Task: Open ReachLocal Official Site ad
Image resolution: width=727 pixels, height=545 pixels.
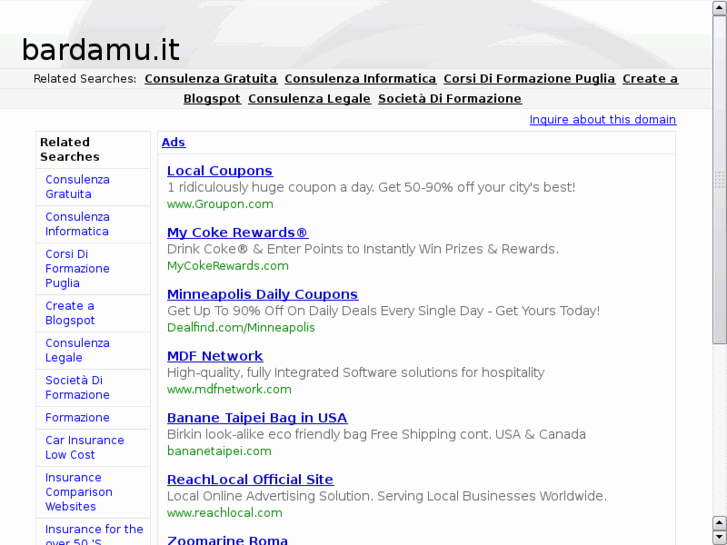Action: coord(250,479)
